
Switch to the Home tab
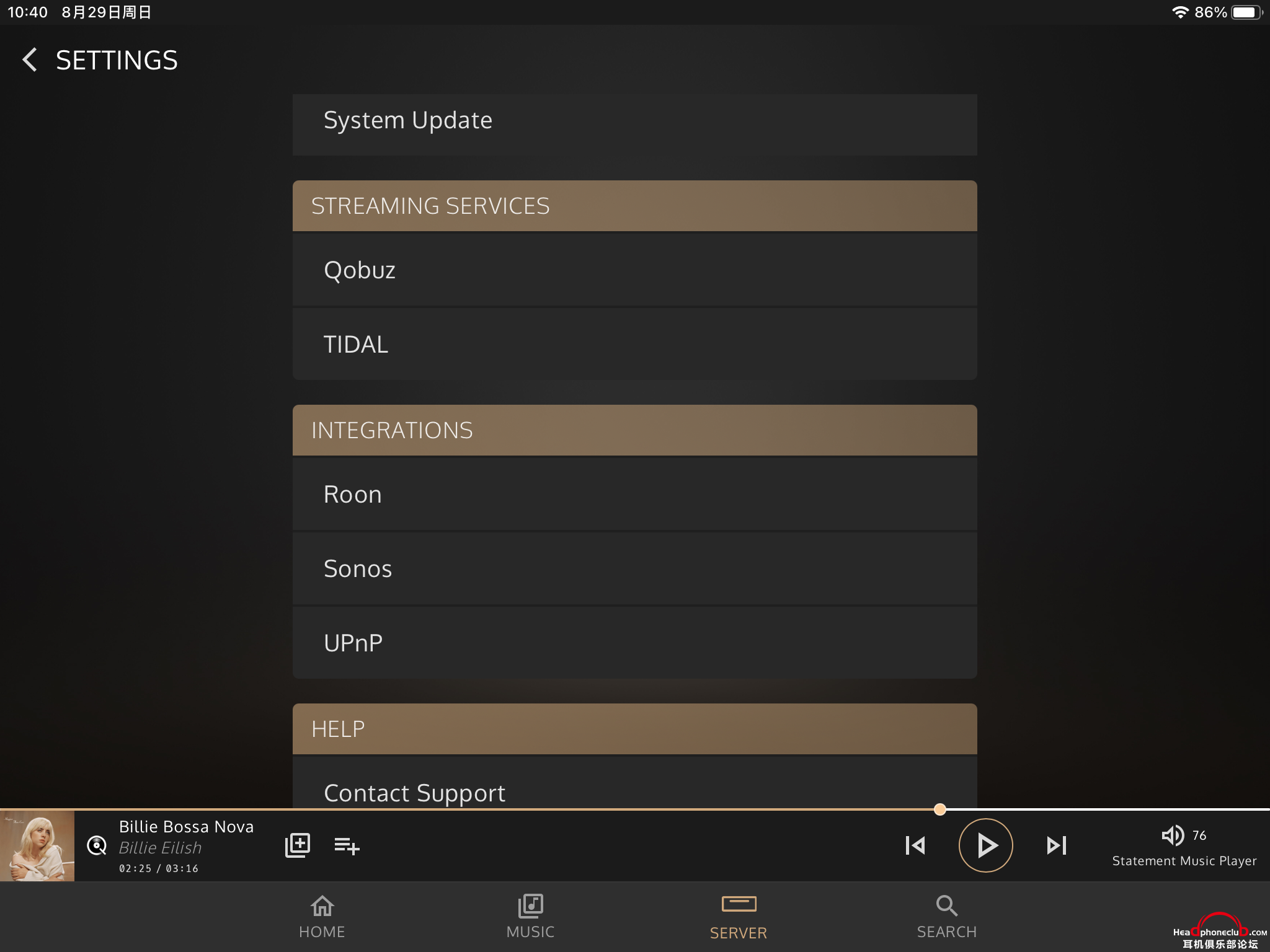pyautogui.click(x=322, y=917)
